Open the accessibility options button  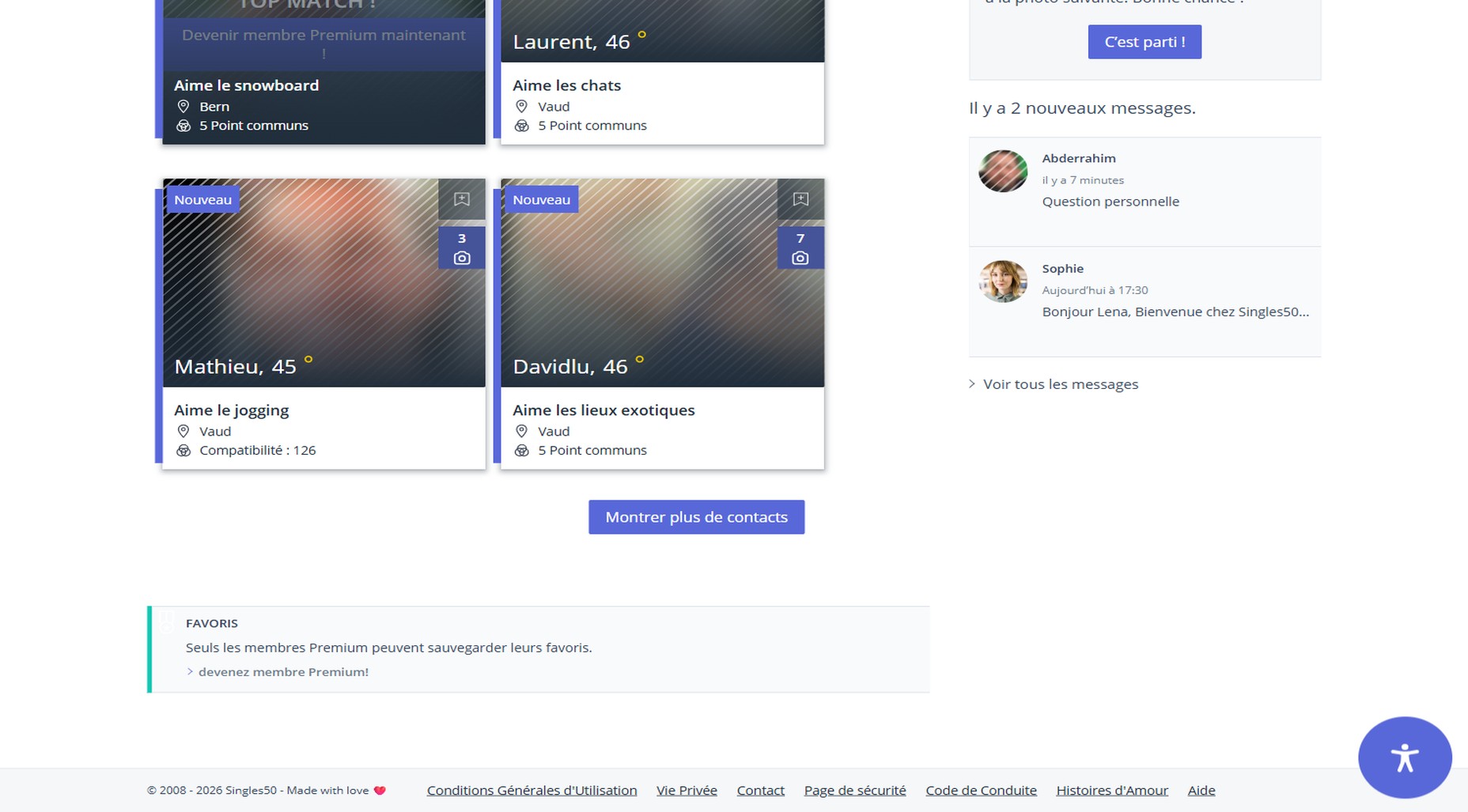click(1405, 757)
